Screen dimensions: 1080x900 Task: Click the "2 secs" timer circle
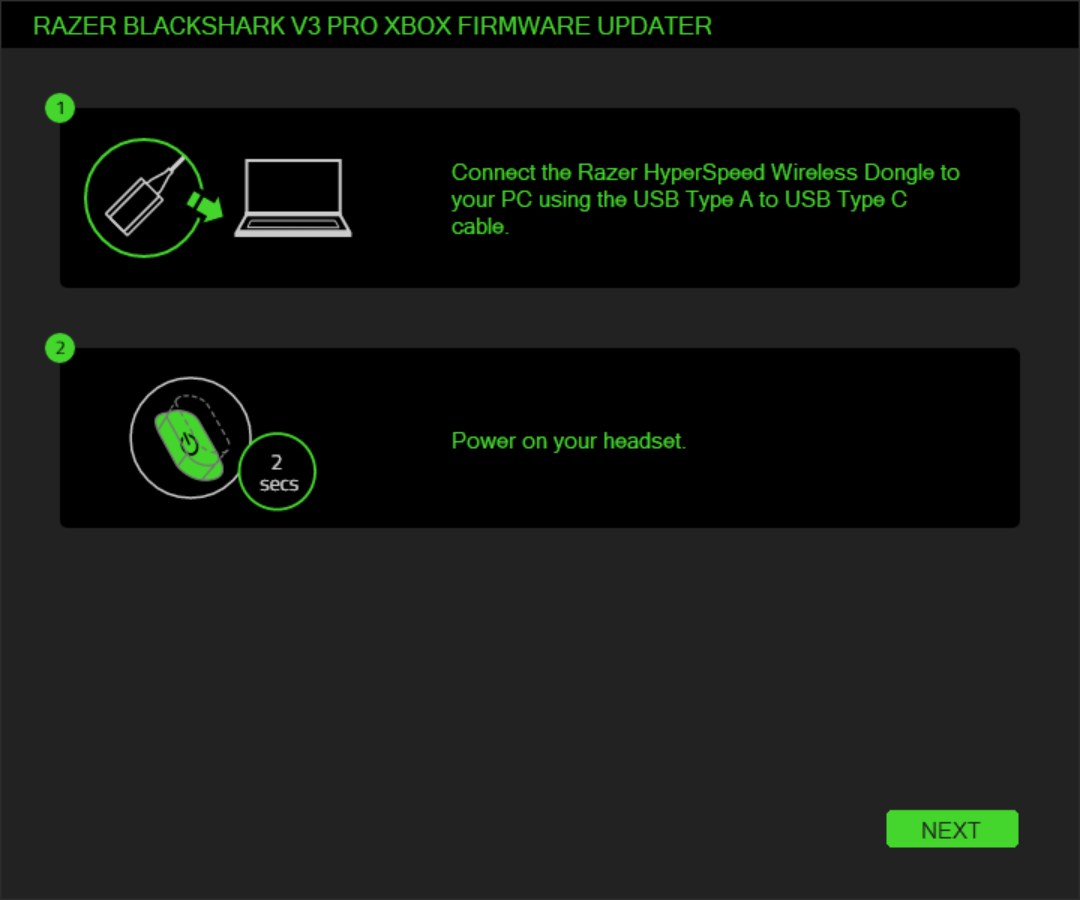click(277, 472)
